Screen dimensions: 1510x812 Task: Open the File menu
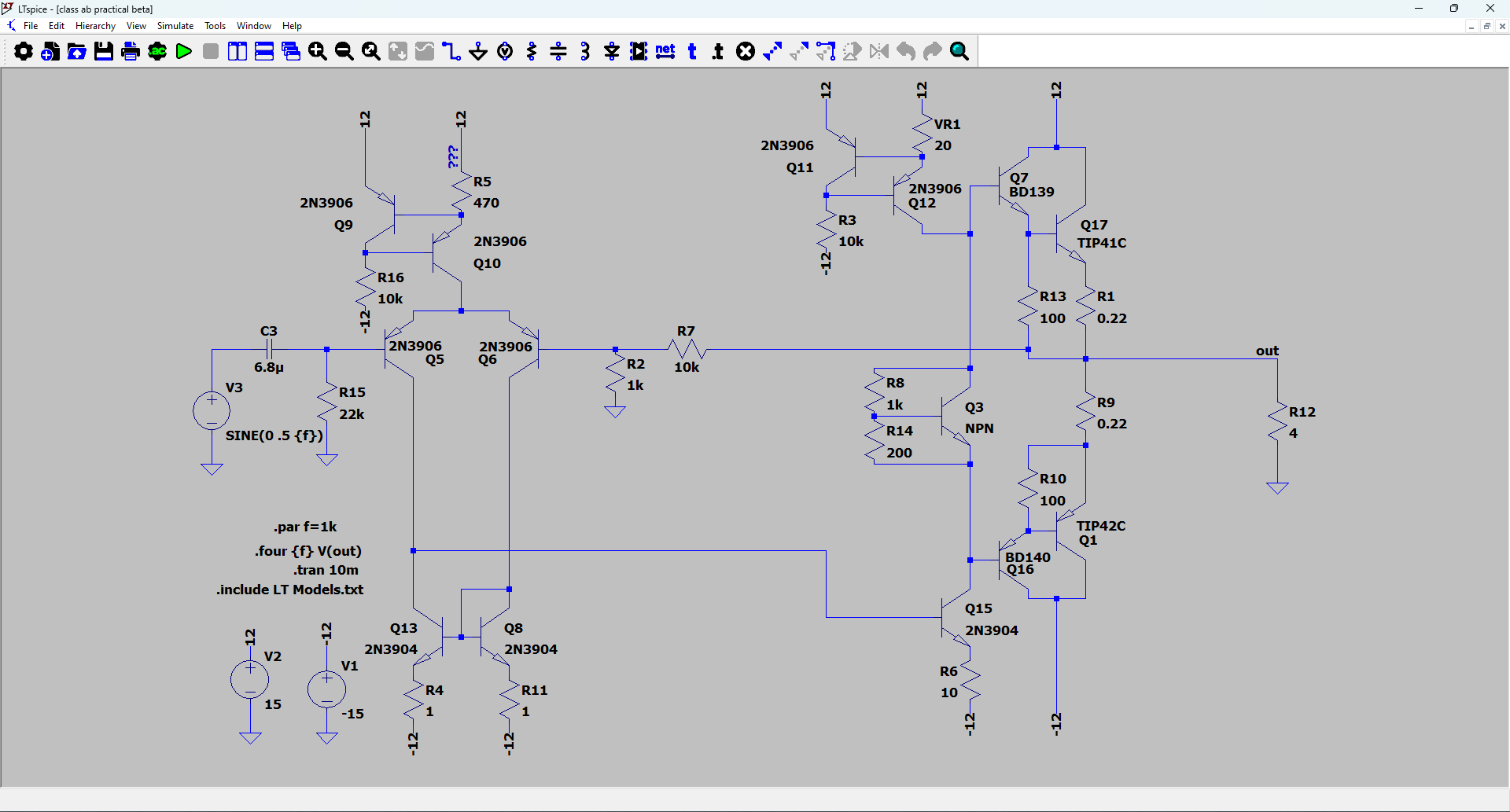tap(31, 26)
